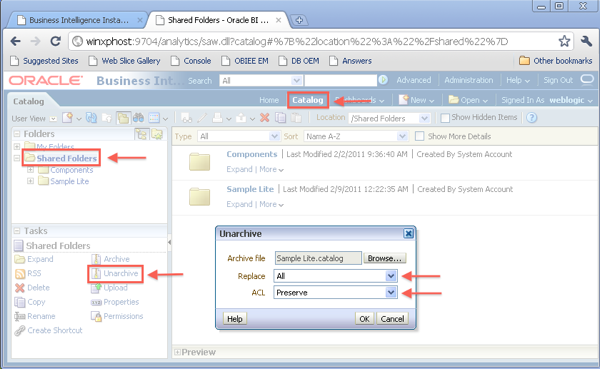
Task: Click the Copy icon in catalog toolbar
Action: point(280,118)
